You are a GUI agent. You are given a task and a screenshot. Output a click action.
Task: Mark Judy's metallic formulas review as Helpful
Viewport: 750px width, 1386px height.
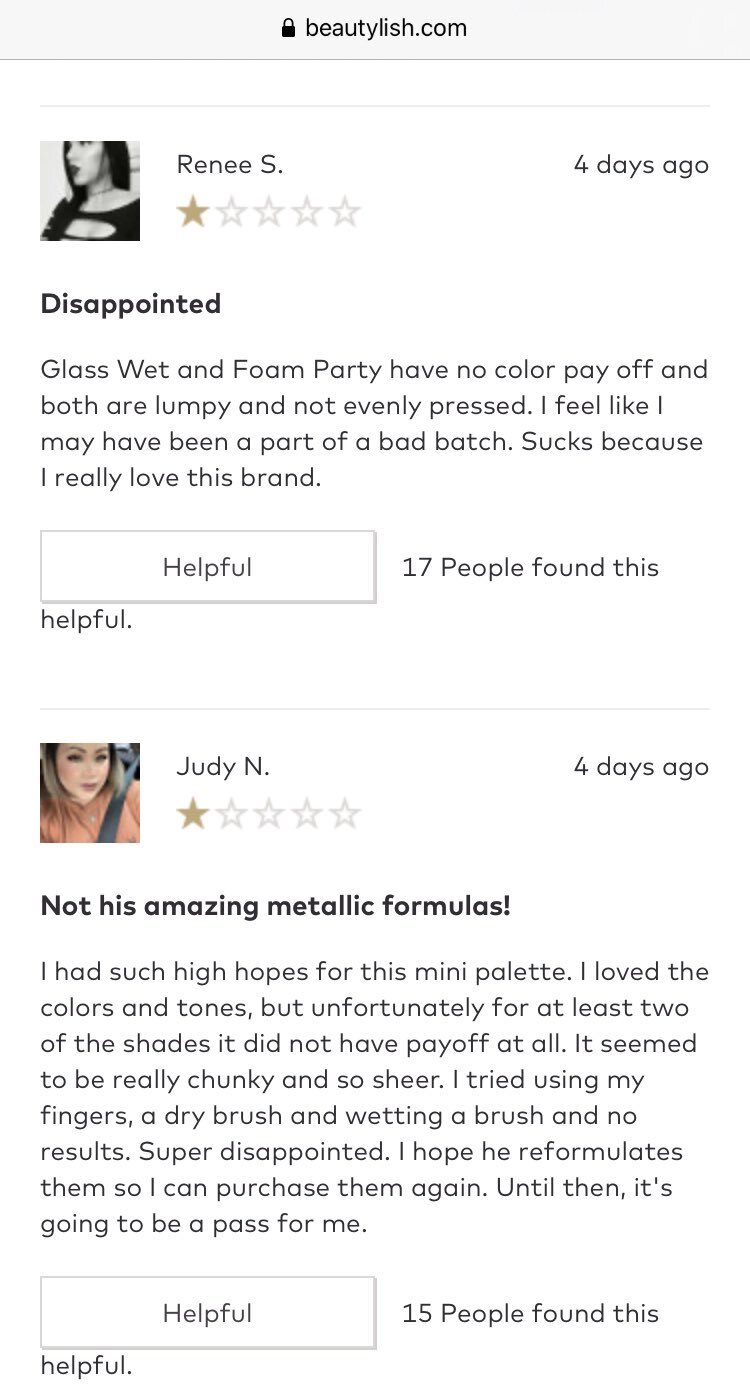[208, 1313]
